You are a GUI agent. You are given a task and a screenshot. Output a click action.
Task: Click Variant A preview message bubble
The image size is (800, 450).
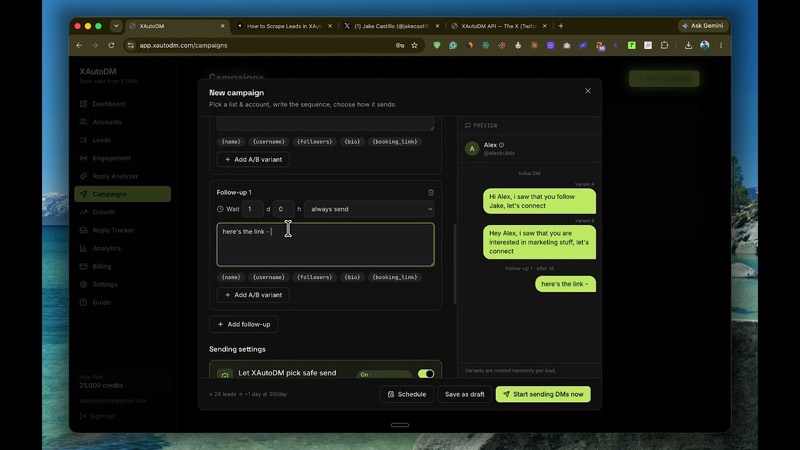539,201
